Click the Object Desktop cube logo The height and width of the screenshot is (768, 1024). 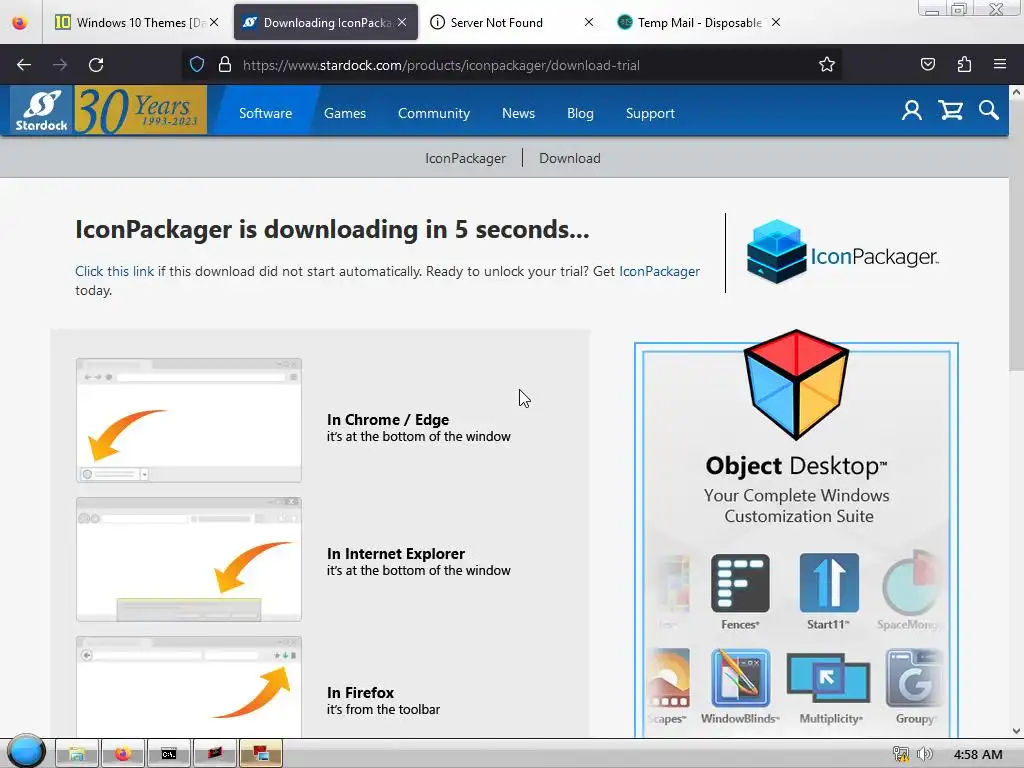click(x=796, y=384)
